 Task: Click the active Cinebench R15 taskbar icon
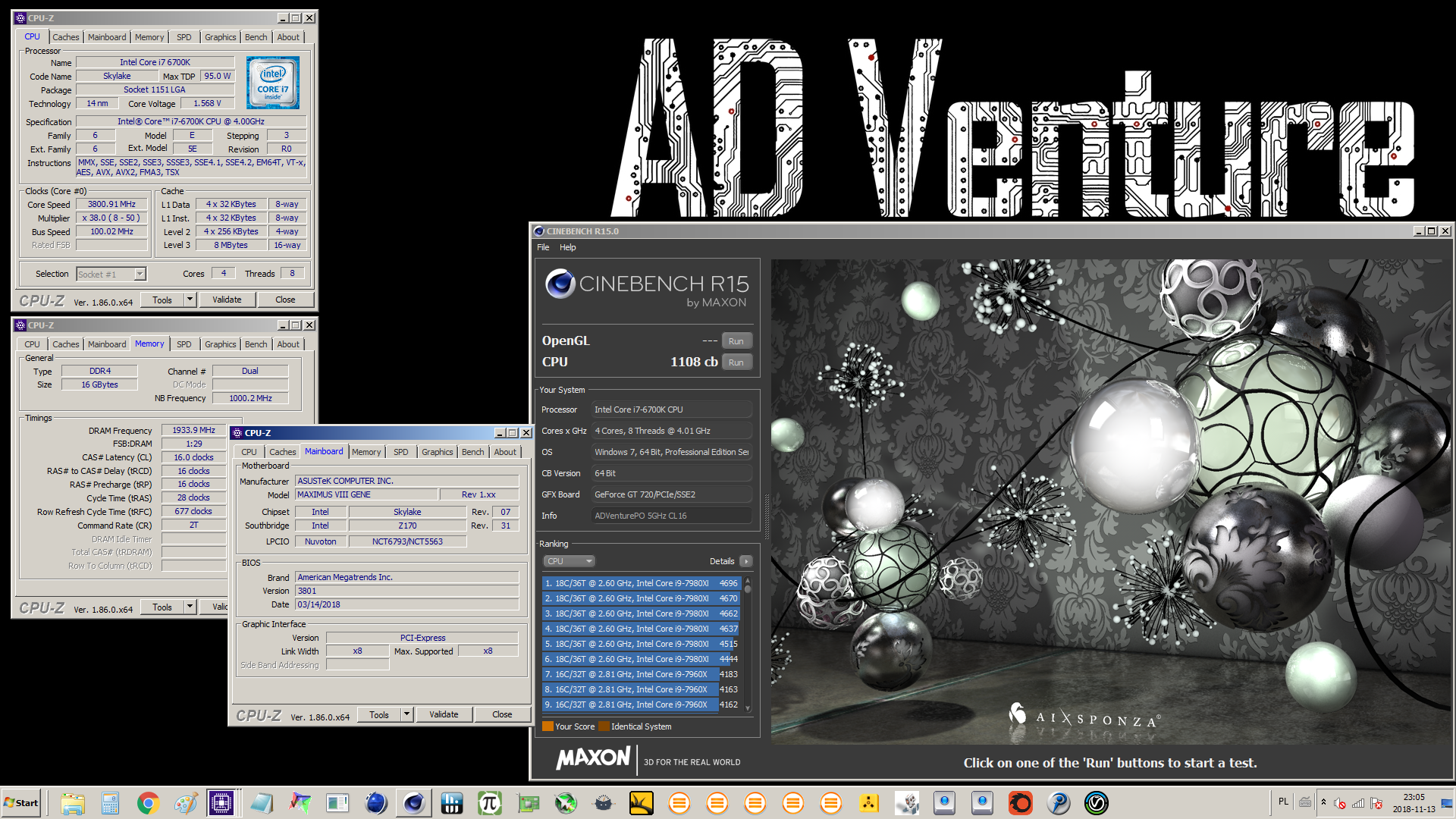[x=414, y=803]
